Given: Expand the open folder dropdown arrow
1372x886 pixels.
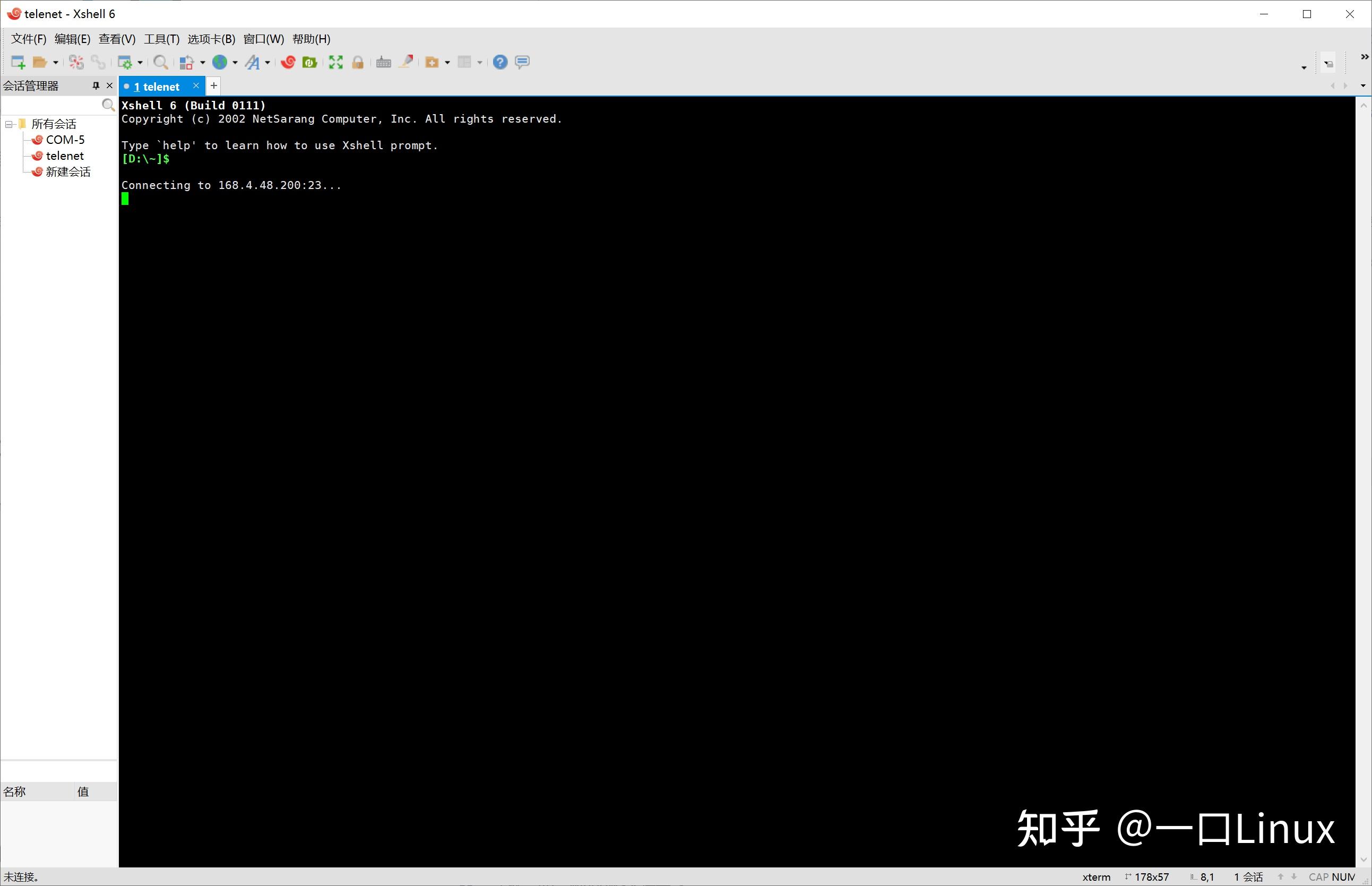Looking at the screenshot, I should pyautogui.click(x=55, y=62).
